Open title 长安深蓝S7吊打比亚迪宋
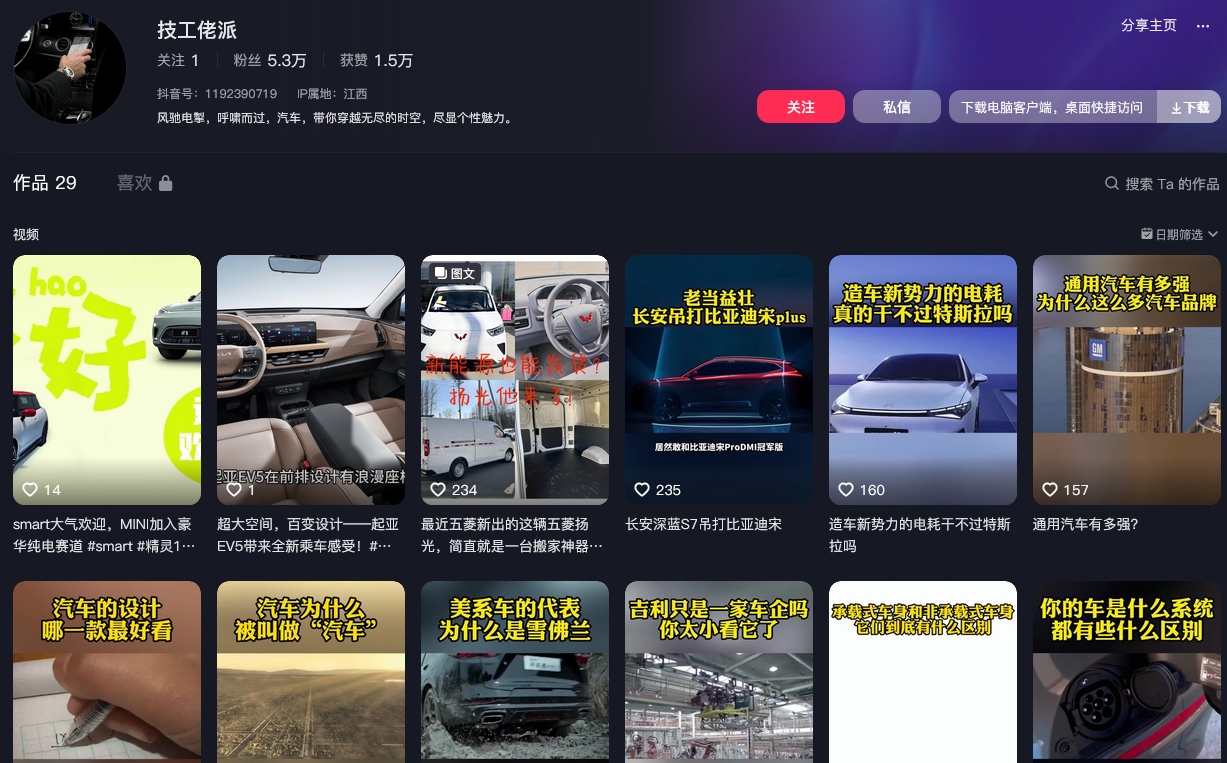Image resolution: width=1227 pixels, height=763 pixels. (703, 524)
